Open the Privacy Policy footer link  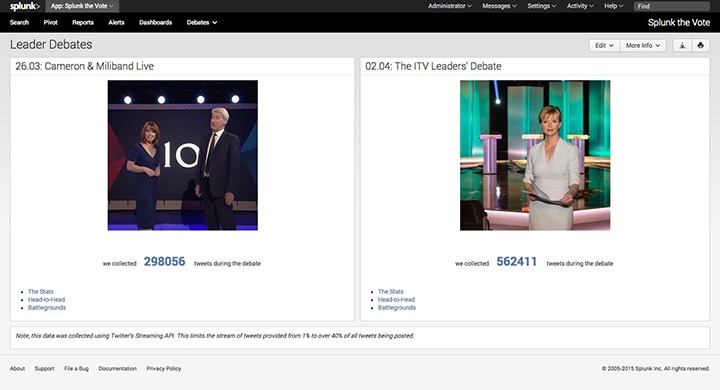pyautogui.click(x=164, y=368)
